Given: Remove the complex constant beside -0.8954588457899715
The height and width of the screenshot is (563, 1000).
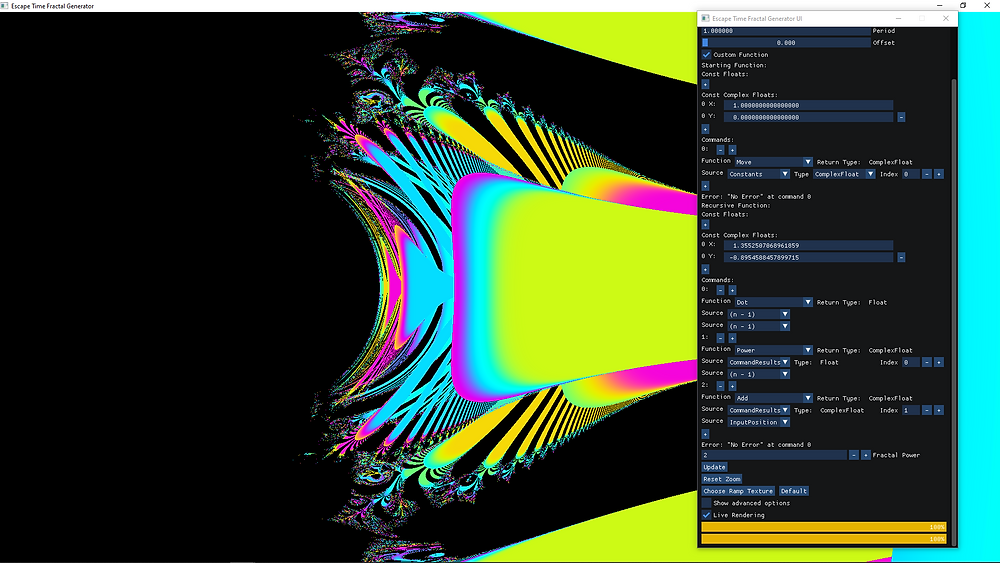Looking at the screenshot, I should click(901, 258).
